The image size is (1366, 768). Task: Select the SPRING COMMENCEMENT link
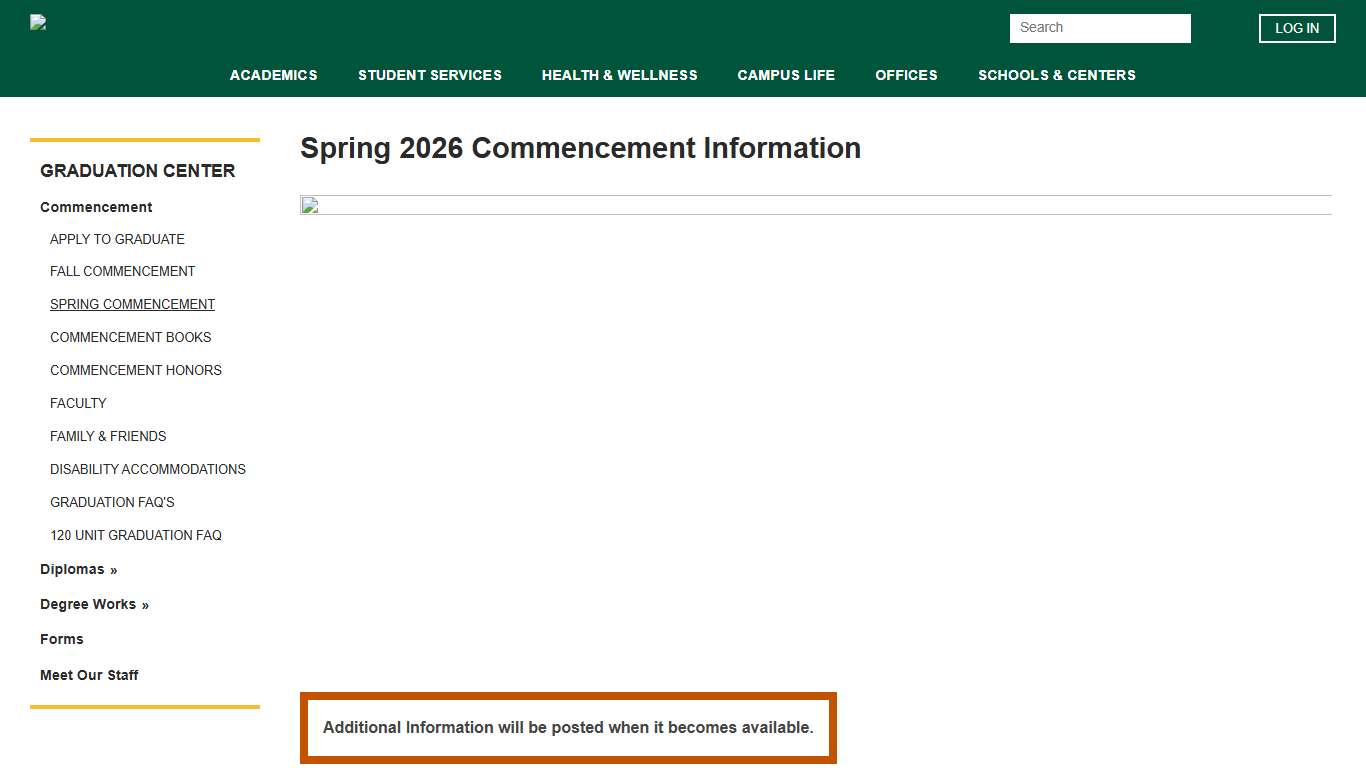click(x=132, y=304)
